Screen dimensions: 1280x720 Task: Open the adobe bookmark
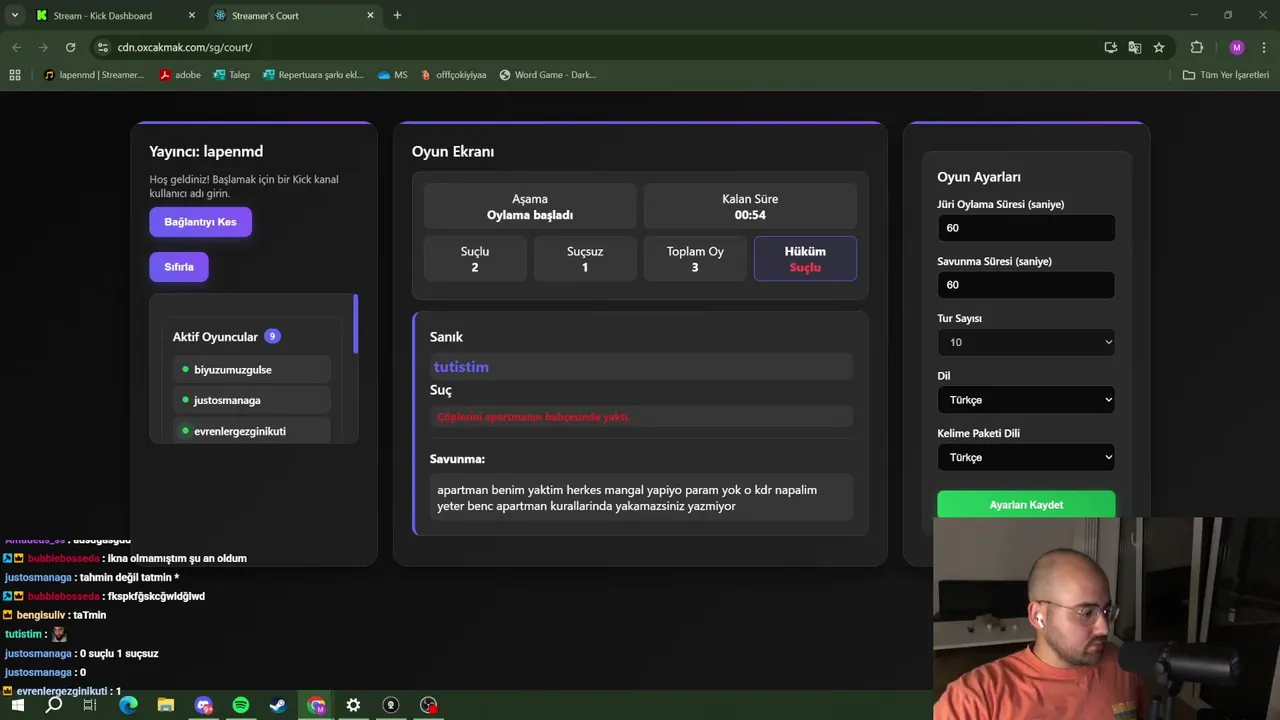[x=180, y=75]
